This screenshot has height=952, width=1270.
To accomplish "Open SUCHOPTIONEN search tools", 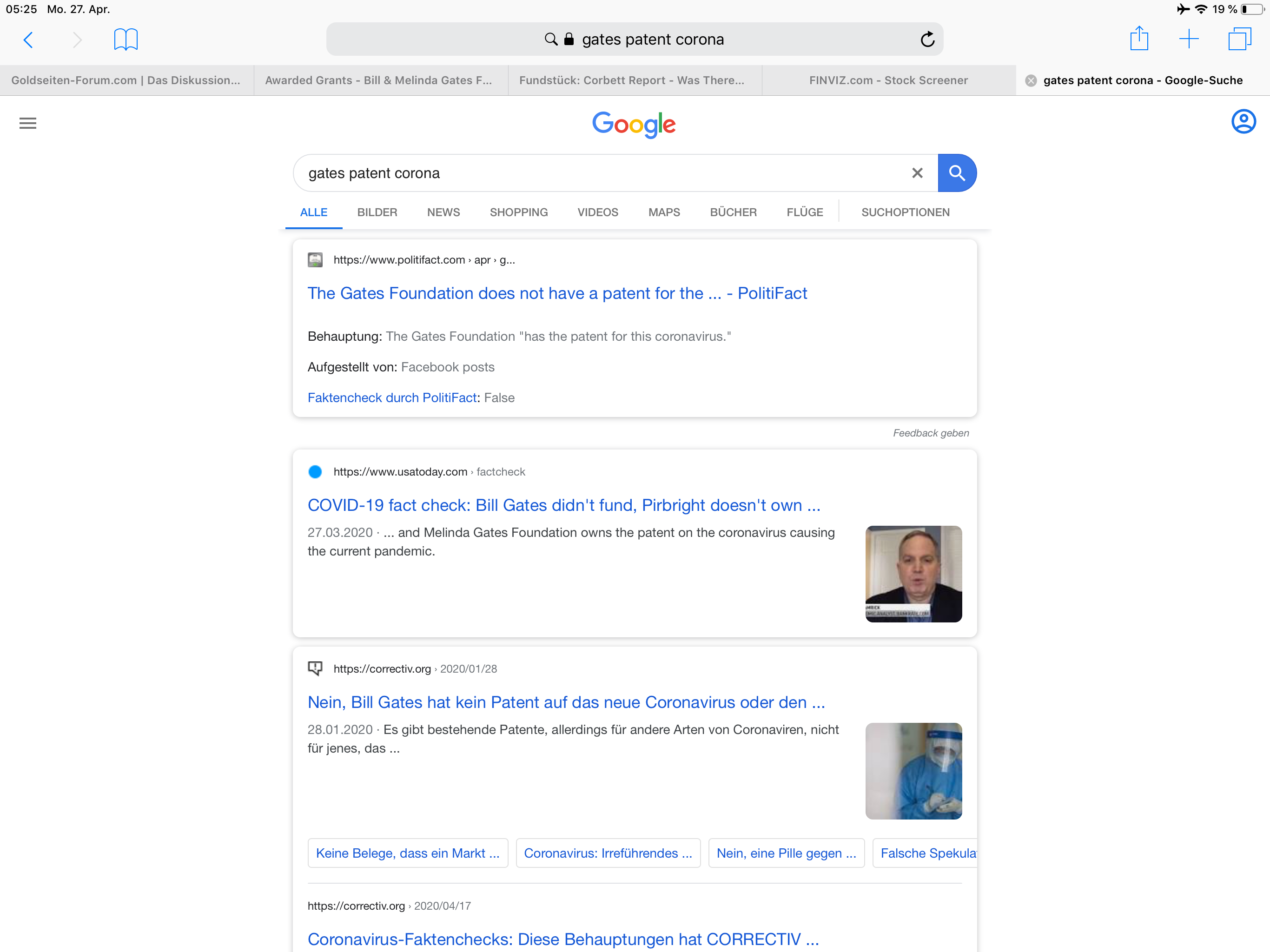I will [x=905, y=212].
